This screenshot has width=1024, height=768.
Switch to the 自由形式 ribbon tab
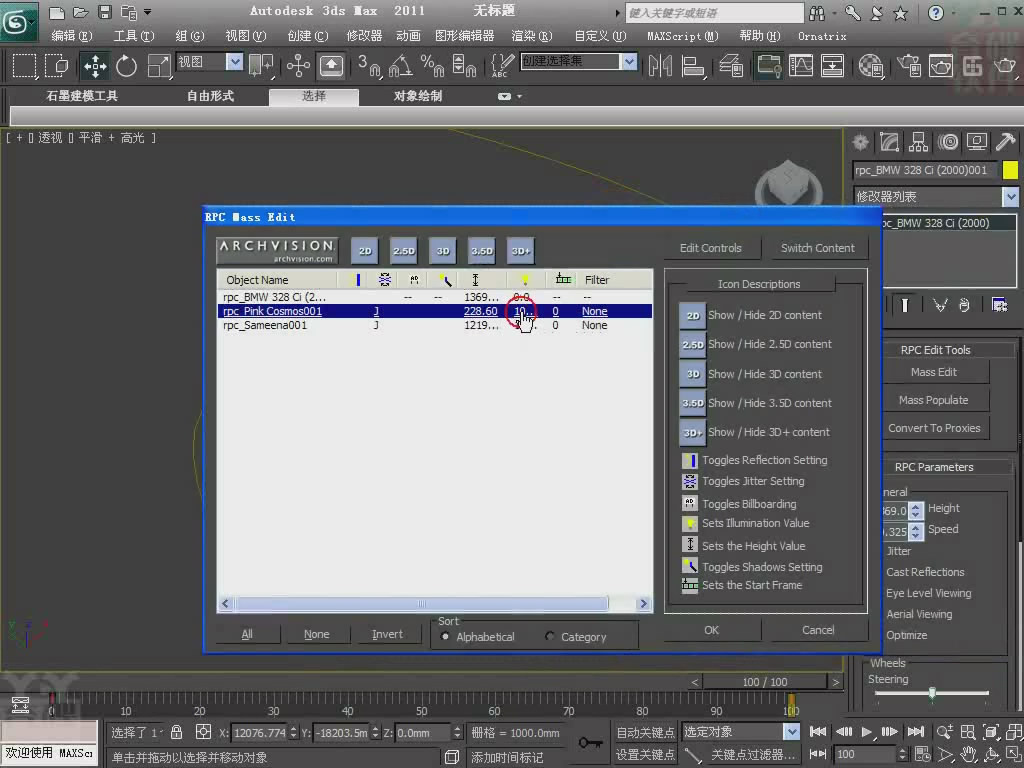[x=210, y=96]
